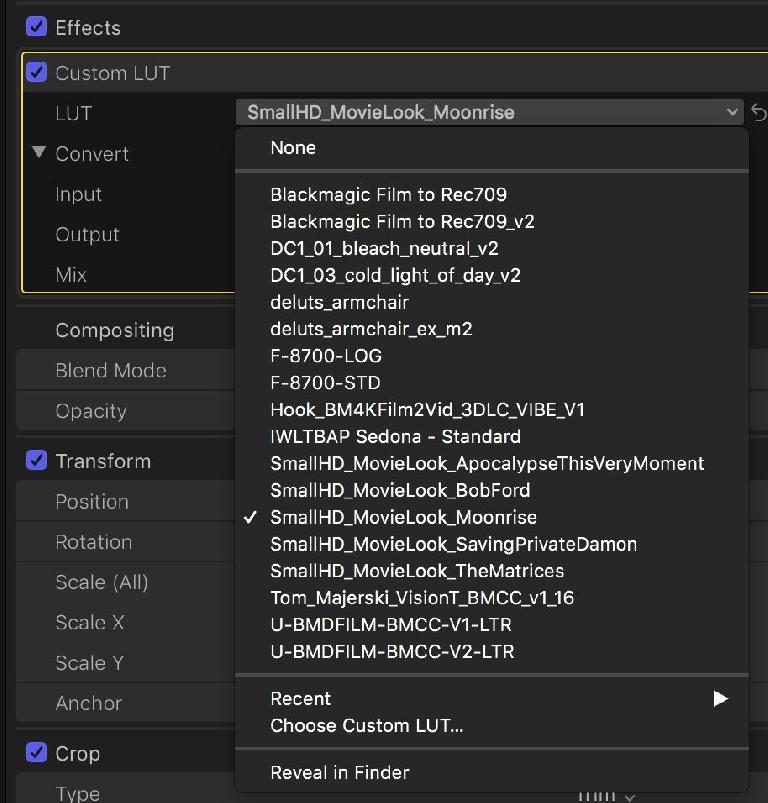Disable the Custom LUT checkbox
The height and width of the screenshot is (803, 768).
click(x=36, y=72)
